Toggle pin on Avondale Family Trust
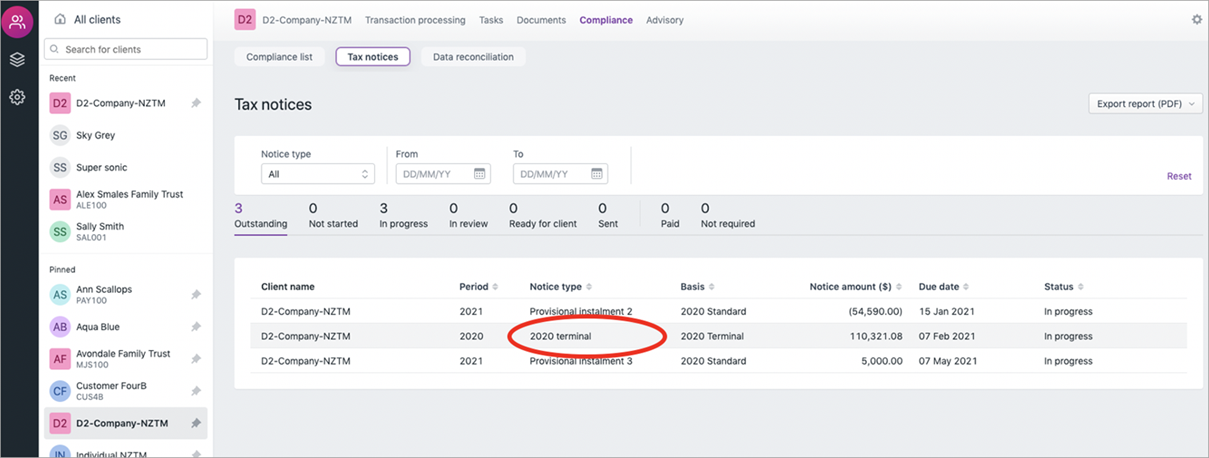 196,359
